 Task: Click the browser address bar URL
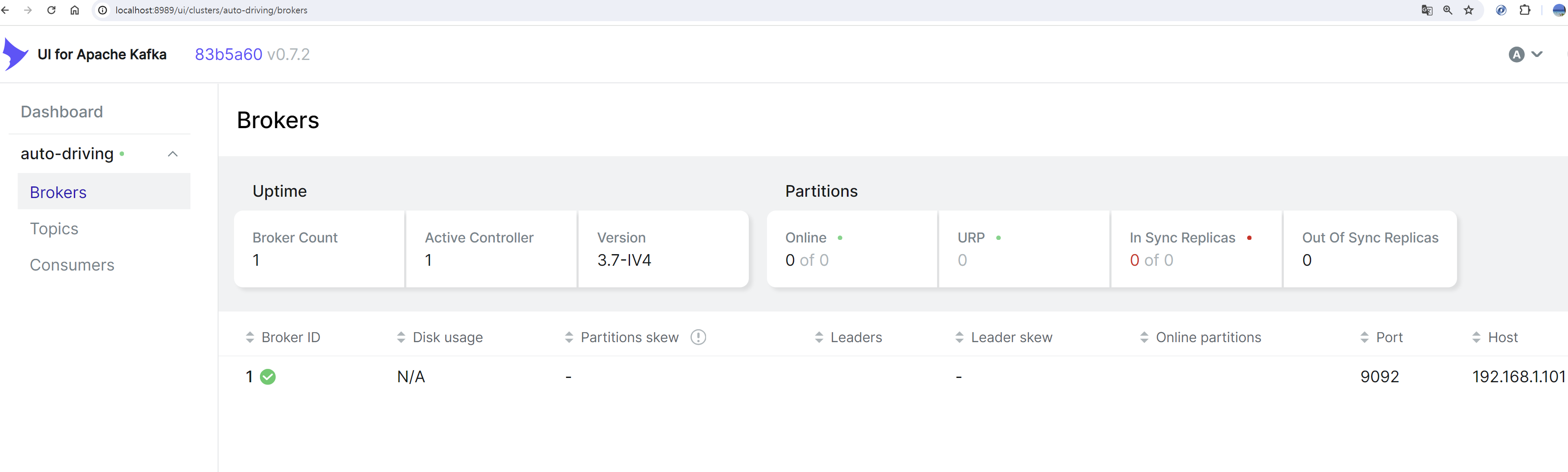(x=211, y=10)
